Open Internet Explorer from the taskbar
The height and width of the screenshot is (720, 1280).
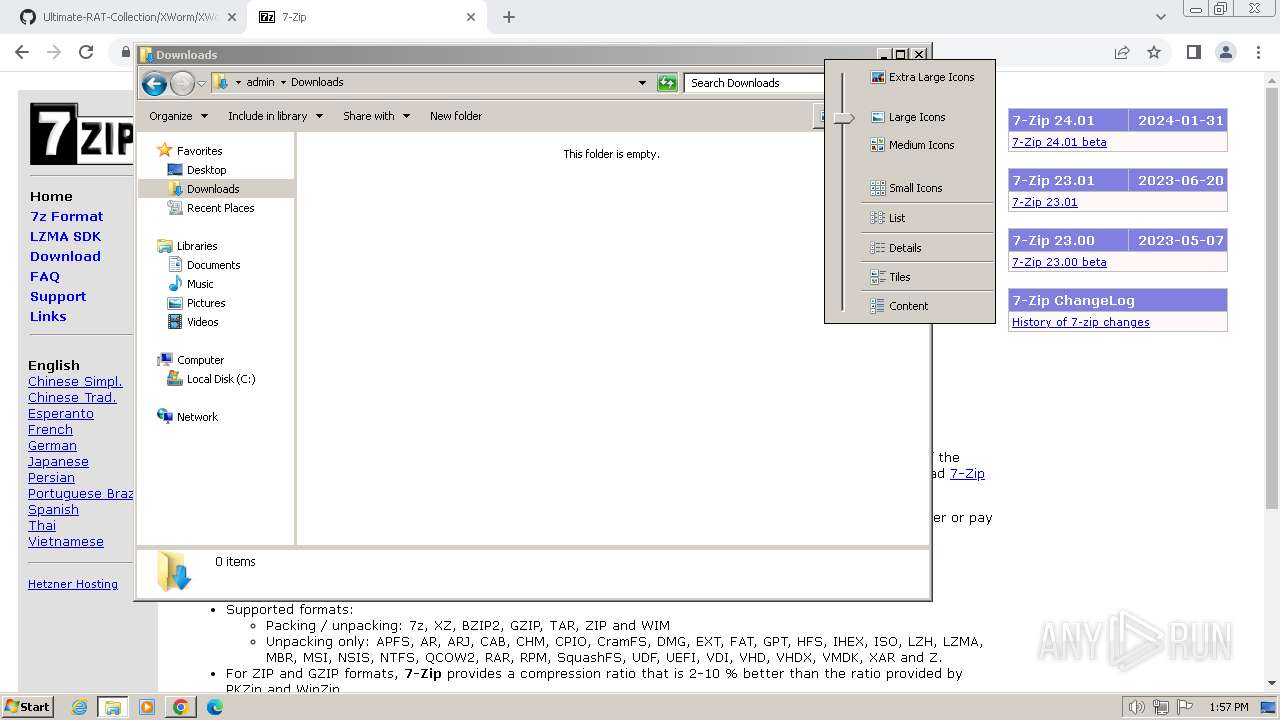pos(80,707)
